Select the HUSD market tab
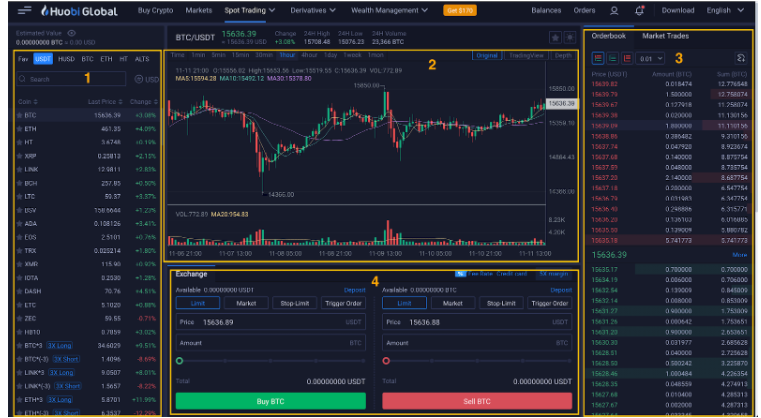 (66, 59)
